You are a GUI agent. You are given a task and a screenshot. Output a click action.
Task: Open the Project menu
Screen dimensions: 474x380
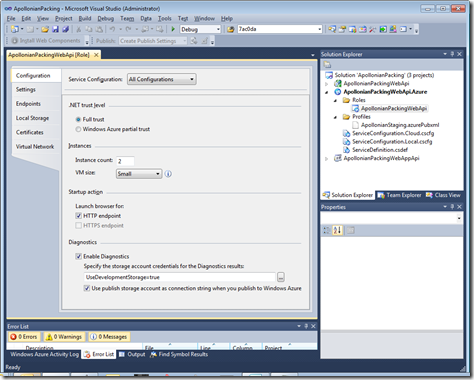pos(64,19)
